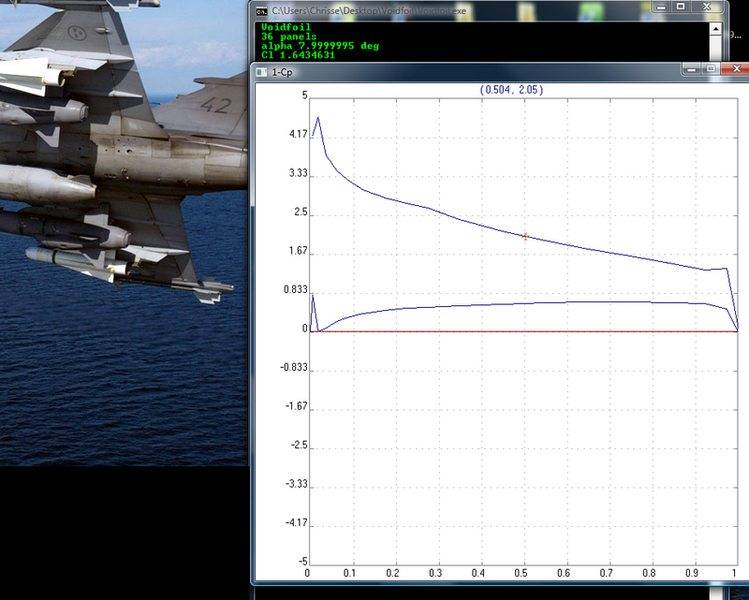The height and width of the screenshot is (600, 749).
Task: Click the x-axis label '0.1'
Action: click(x=350, y=573)
